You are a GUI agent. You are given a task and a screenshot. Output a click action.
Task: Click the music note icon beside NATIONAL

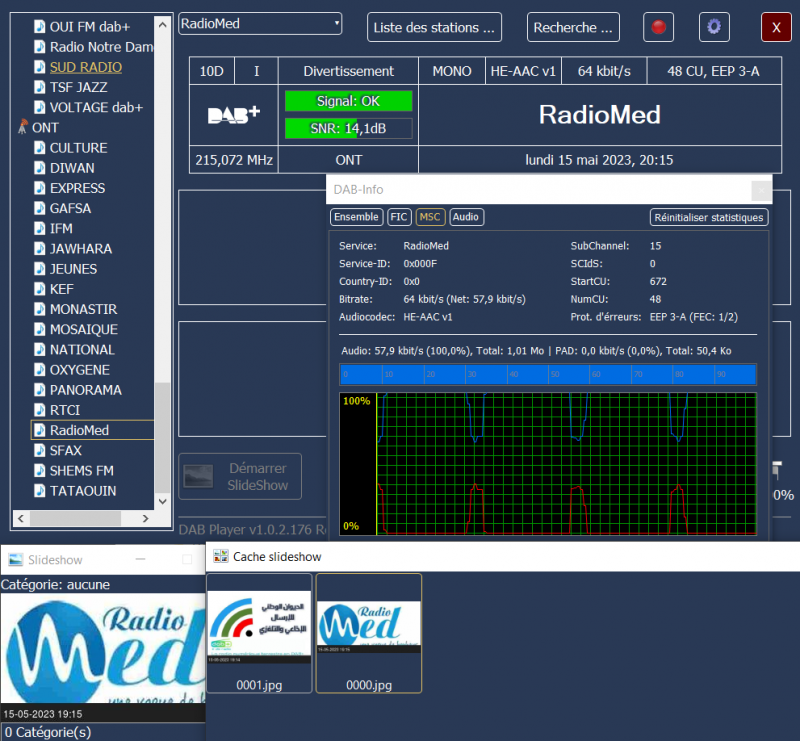pyautogui.click(x=39, y=349)
